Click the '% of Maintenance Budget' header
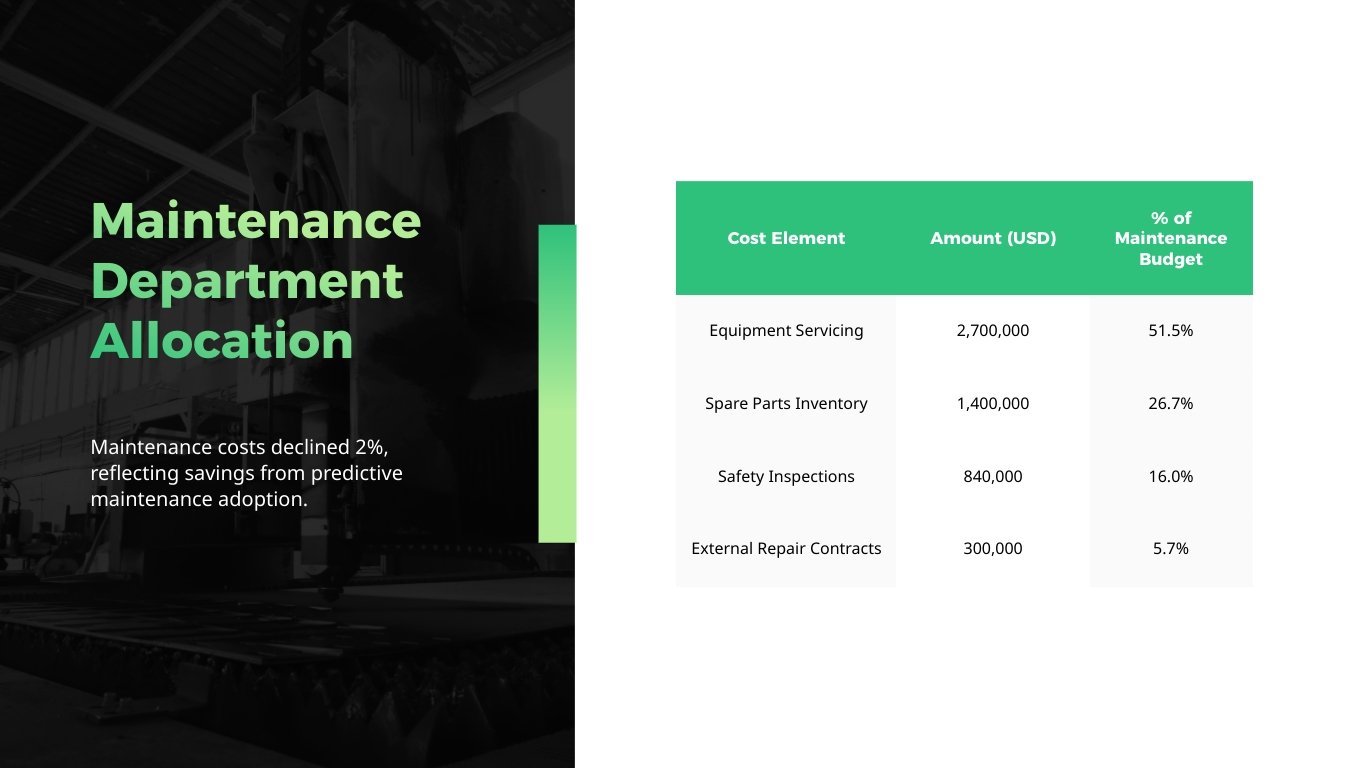Screen dimensions: 1366x768 coord(1170,238)
